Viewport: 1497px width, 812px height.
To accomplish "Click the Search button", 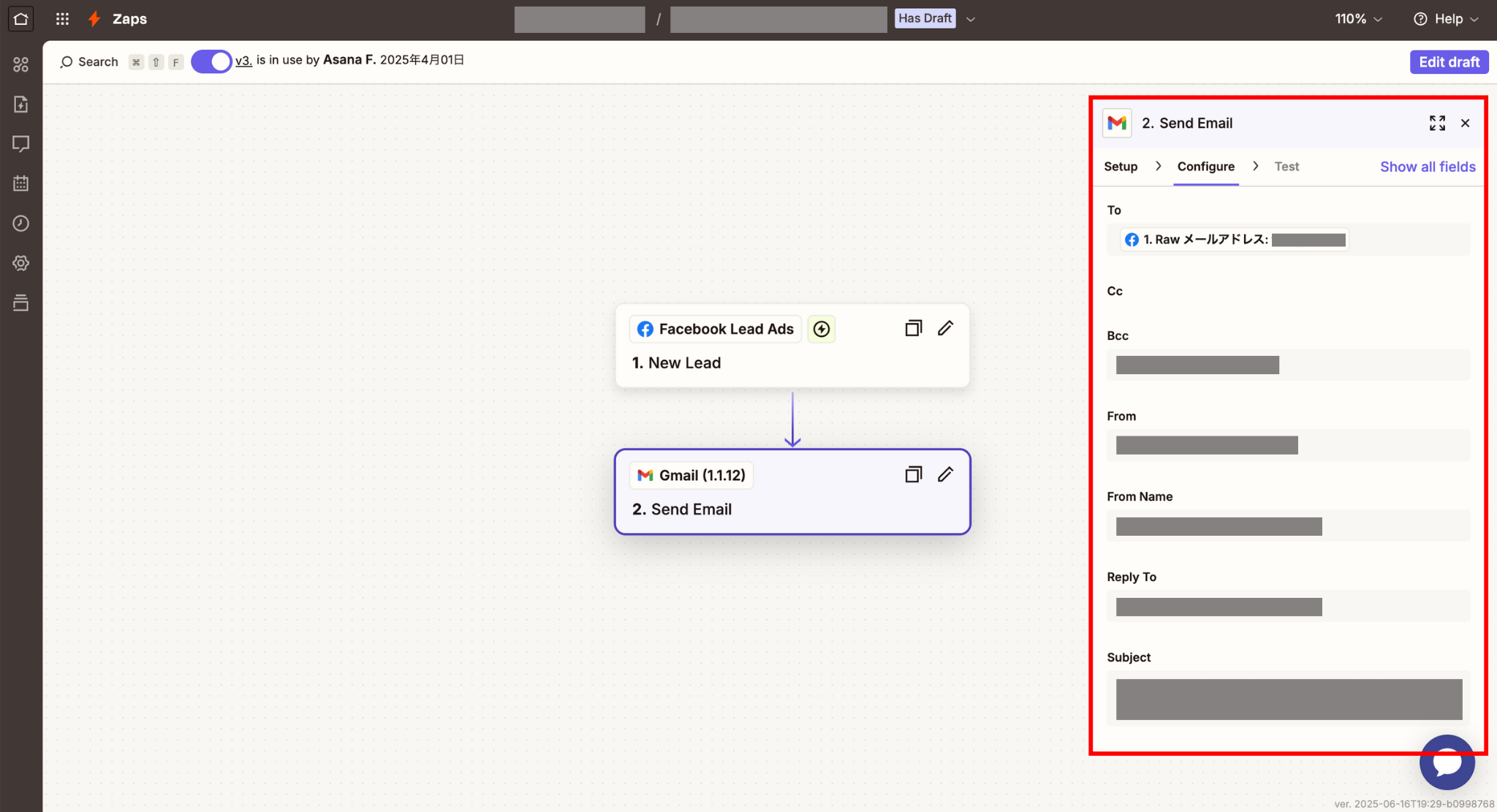I will [x=89, y=62].
